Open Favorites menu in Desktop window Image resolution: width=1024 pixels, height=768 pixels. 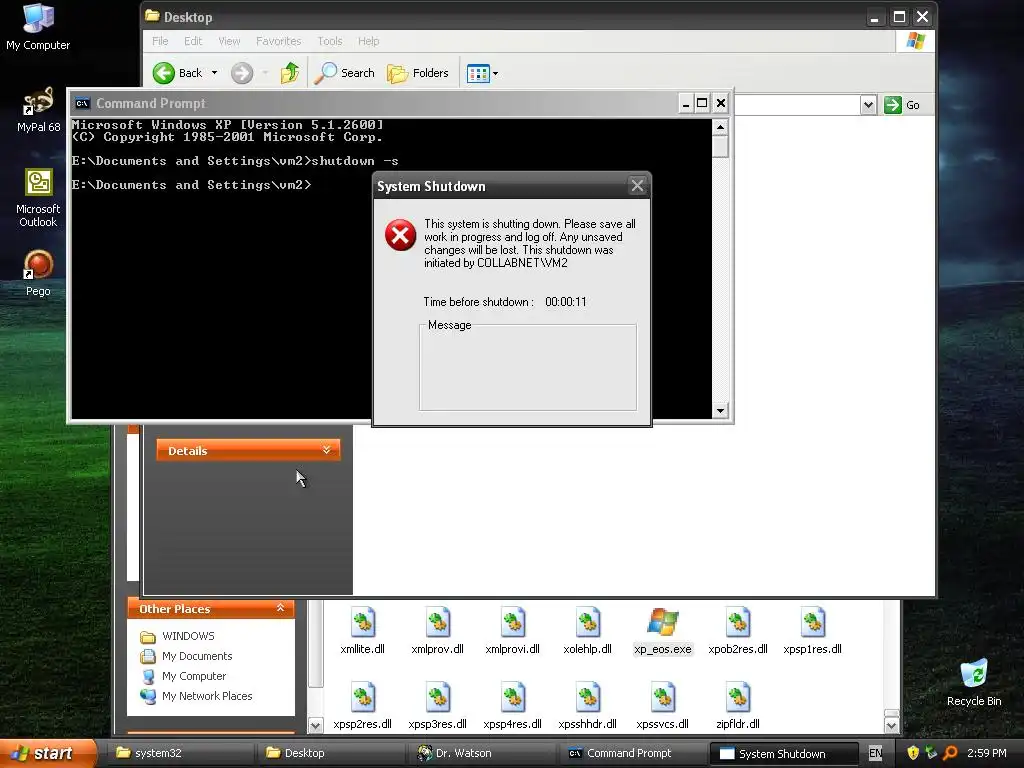(278, 41)
